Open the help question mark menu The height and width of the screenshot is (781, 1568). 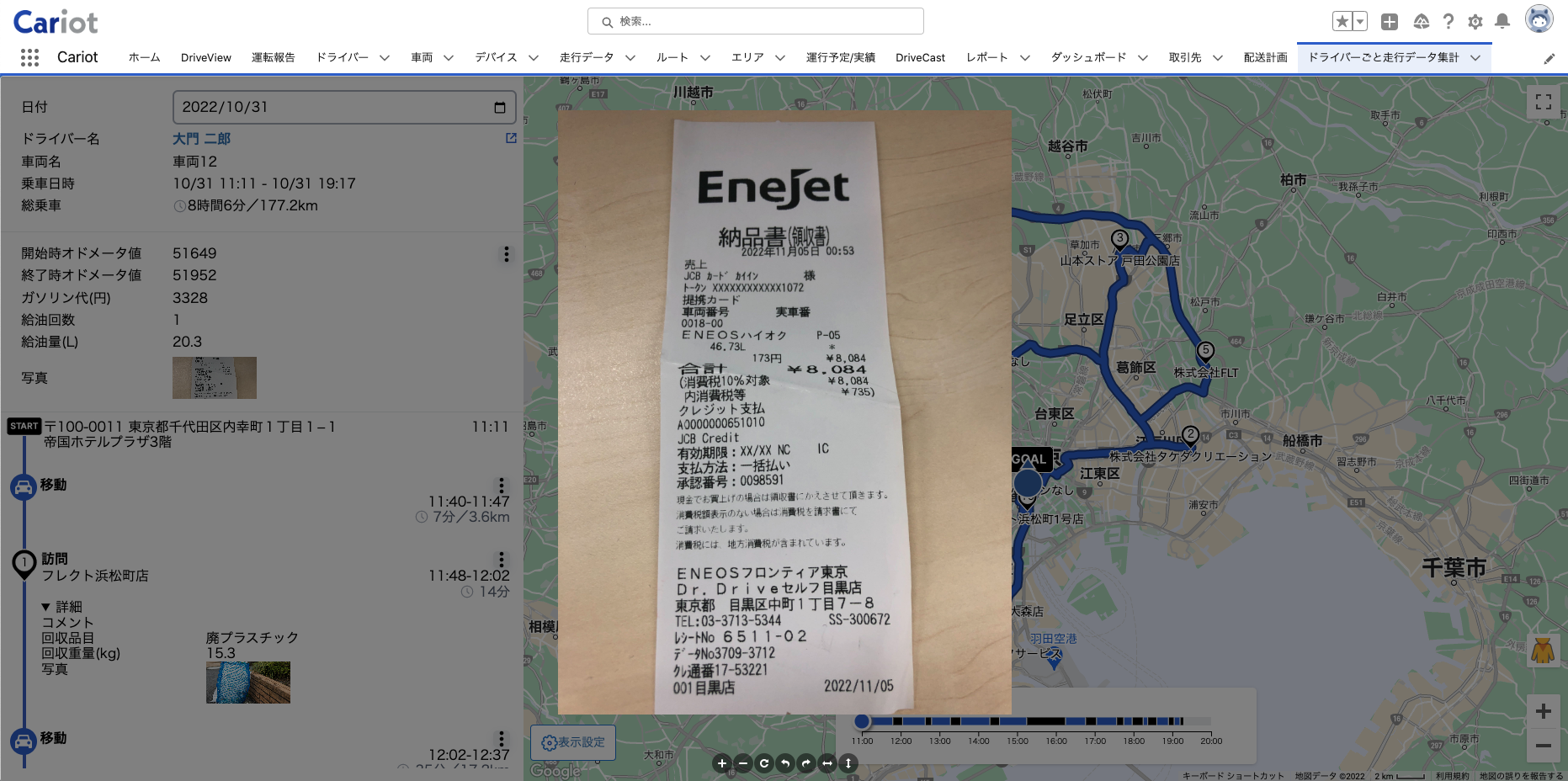[x=1448, y=22]
